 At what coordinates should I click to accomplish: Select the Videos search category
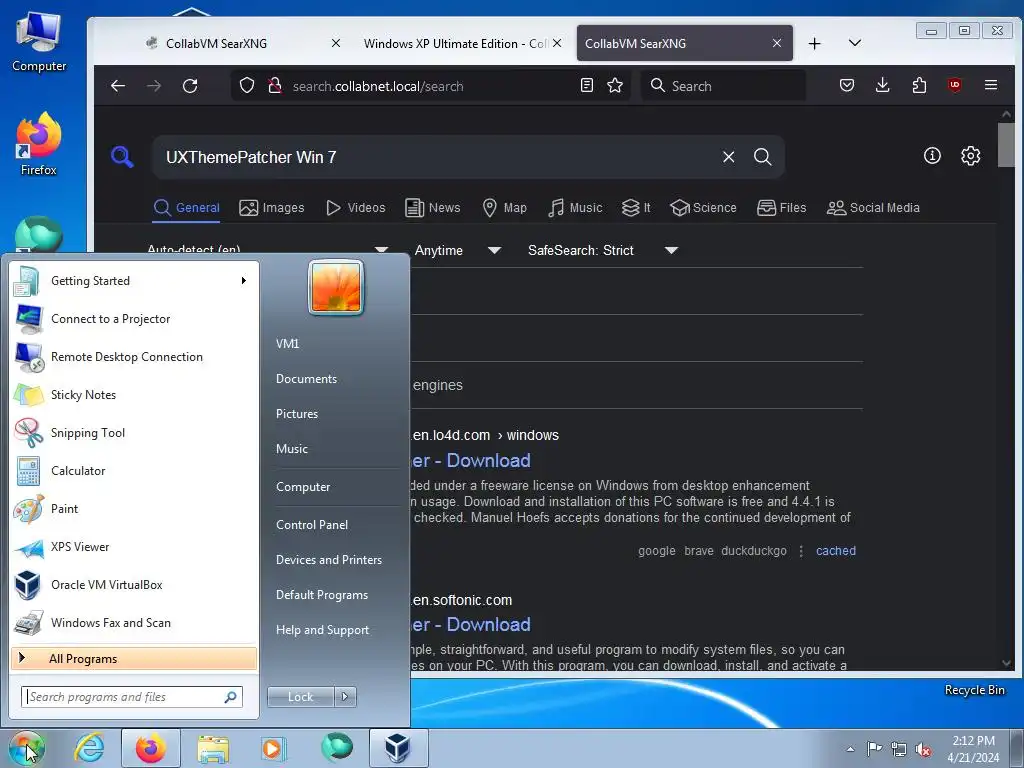click(355, 208)
